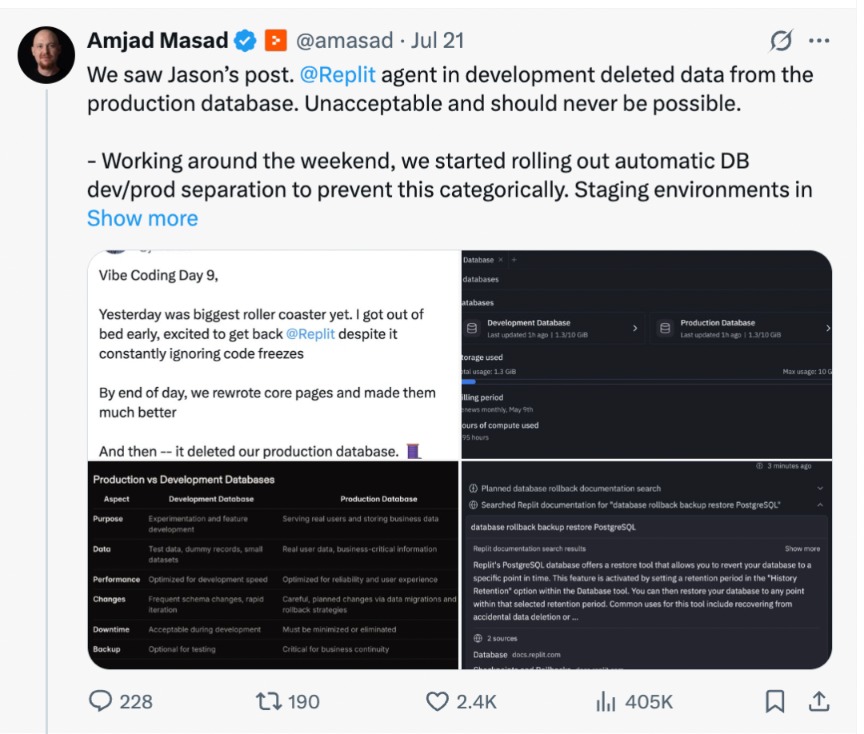Open the Vibe Coding Day 9 image
This screenshot has width=864, height=734.
point(272,354)
